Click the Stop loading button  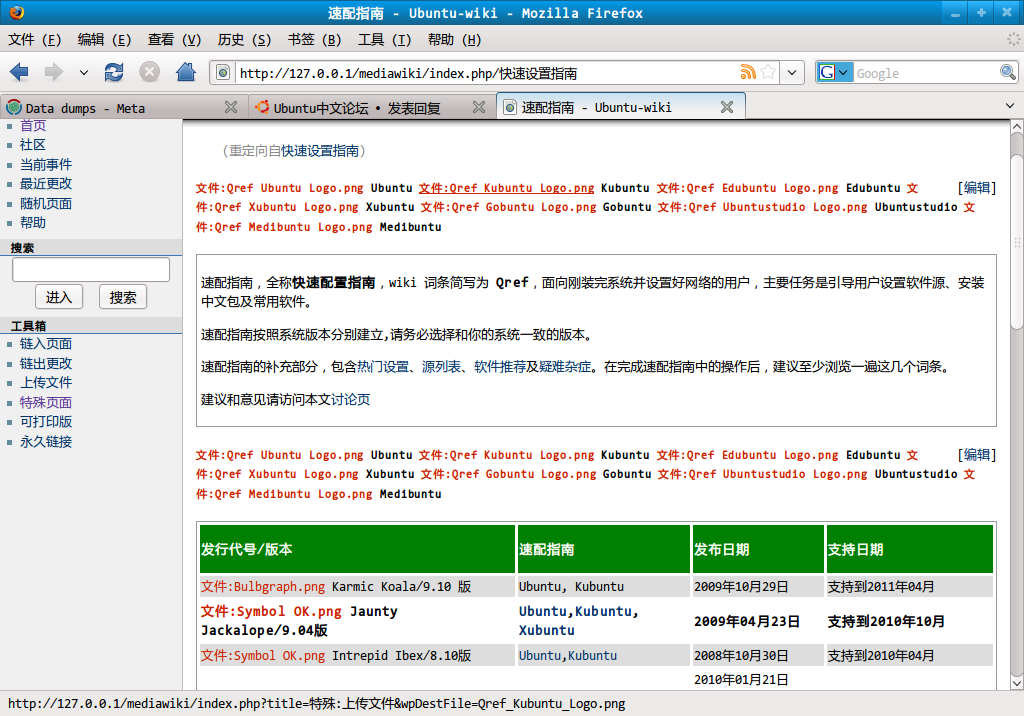click(x=150, y=72)
